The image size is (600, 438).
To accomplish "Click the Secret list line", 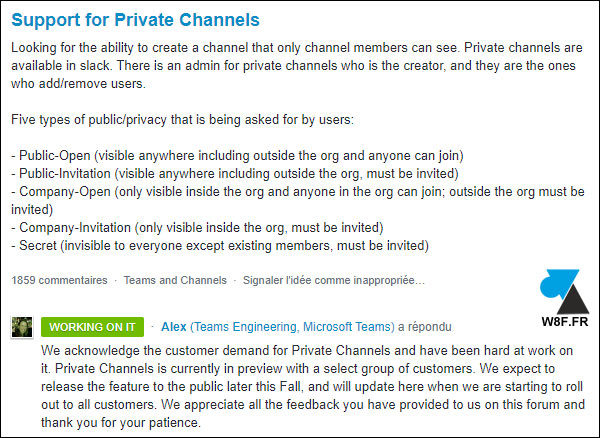I will pos(220,246).
